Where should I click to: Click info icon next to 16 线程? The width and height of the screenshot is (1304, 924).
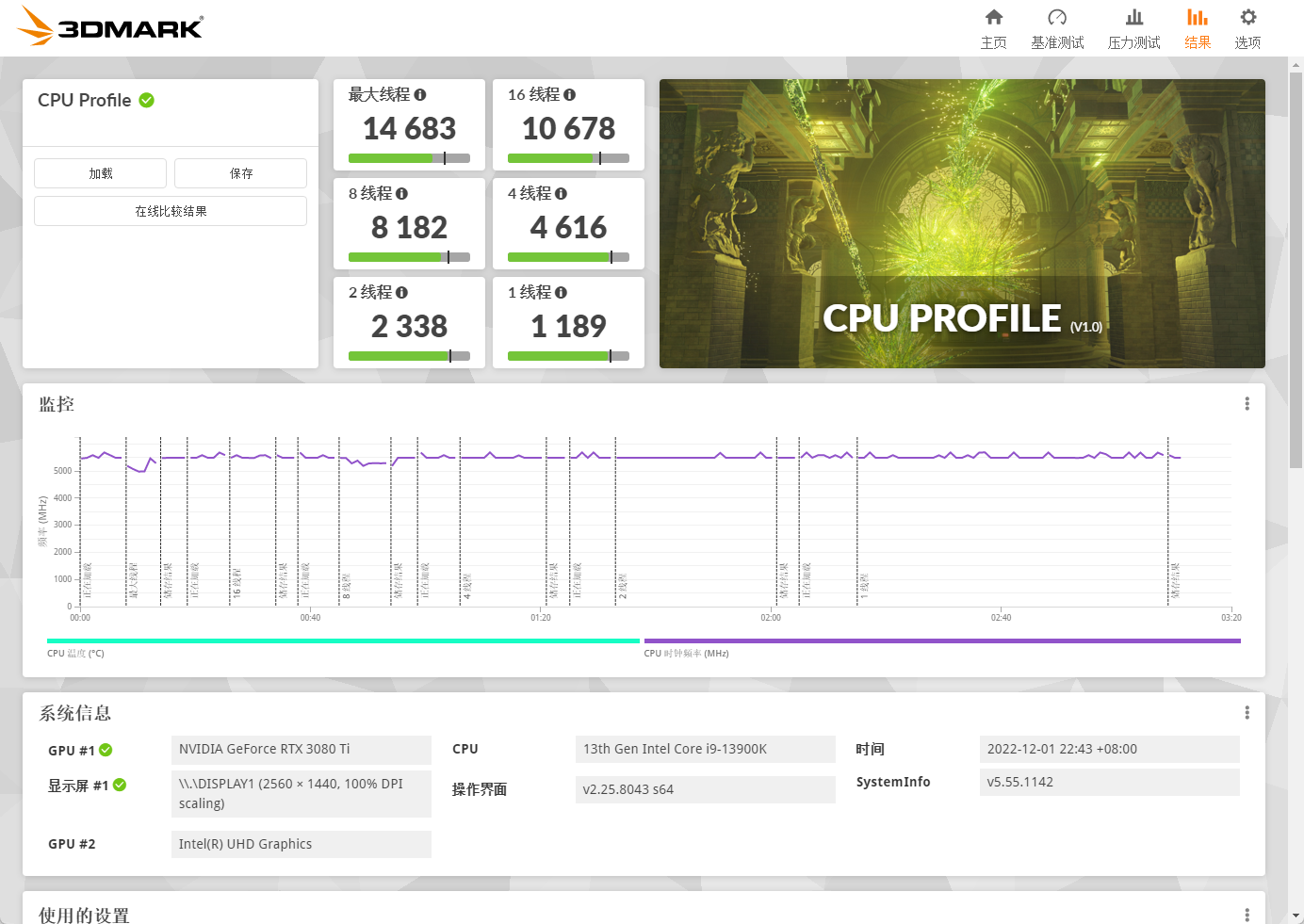tap(569, 95)
